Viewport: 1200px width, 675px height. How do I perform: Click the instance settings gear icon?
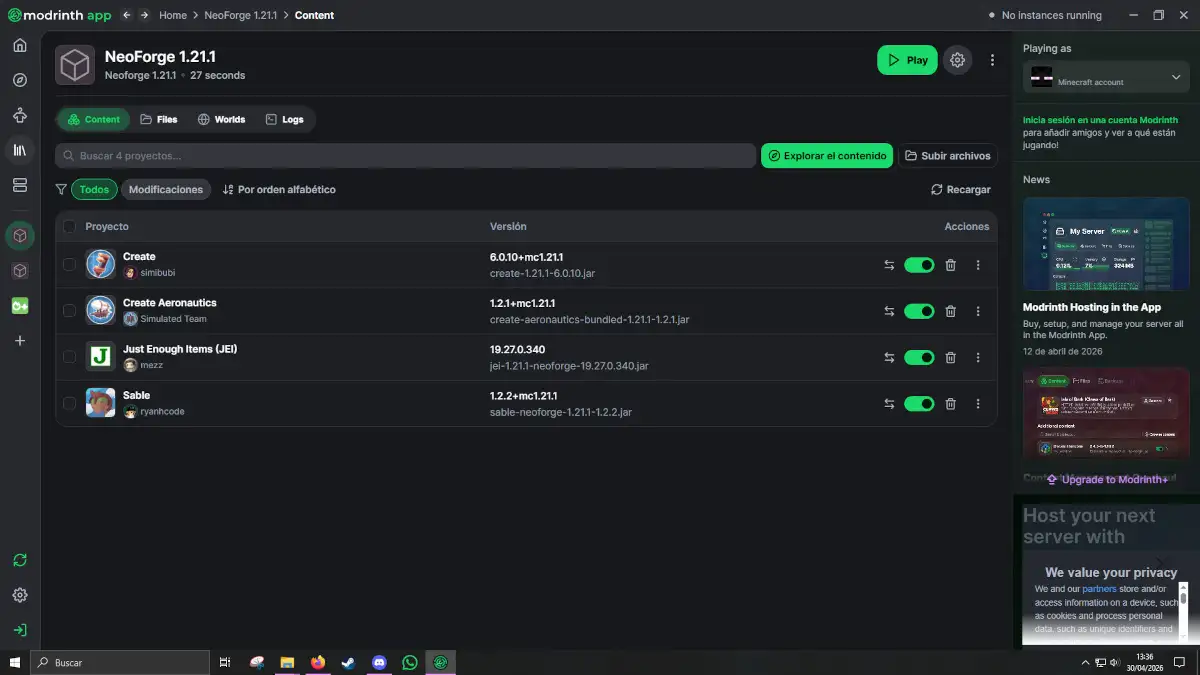pos(957,60)
